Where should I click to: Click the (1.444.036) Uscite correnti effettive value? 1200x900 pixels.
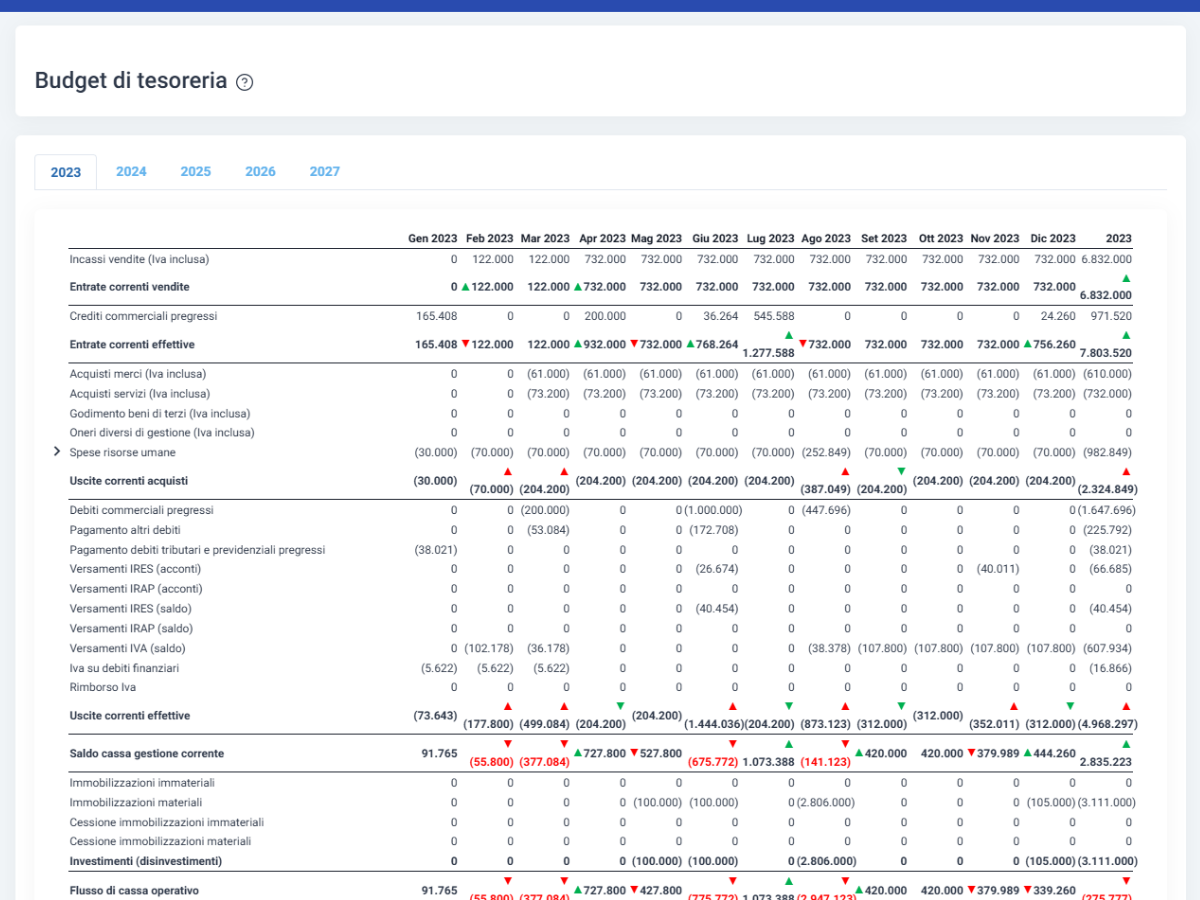[712, 724]
